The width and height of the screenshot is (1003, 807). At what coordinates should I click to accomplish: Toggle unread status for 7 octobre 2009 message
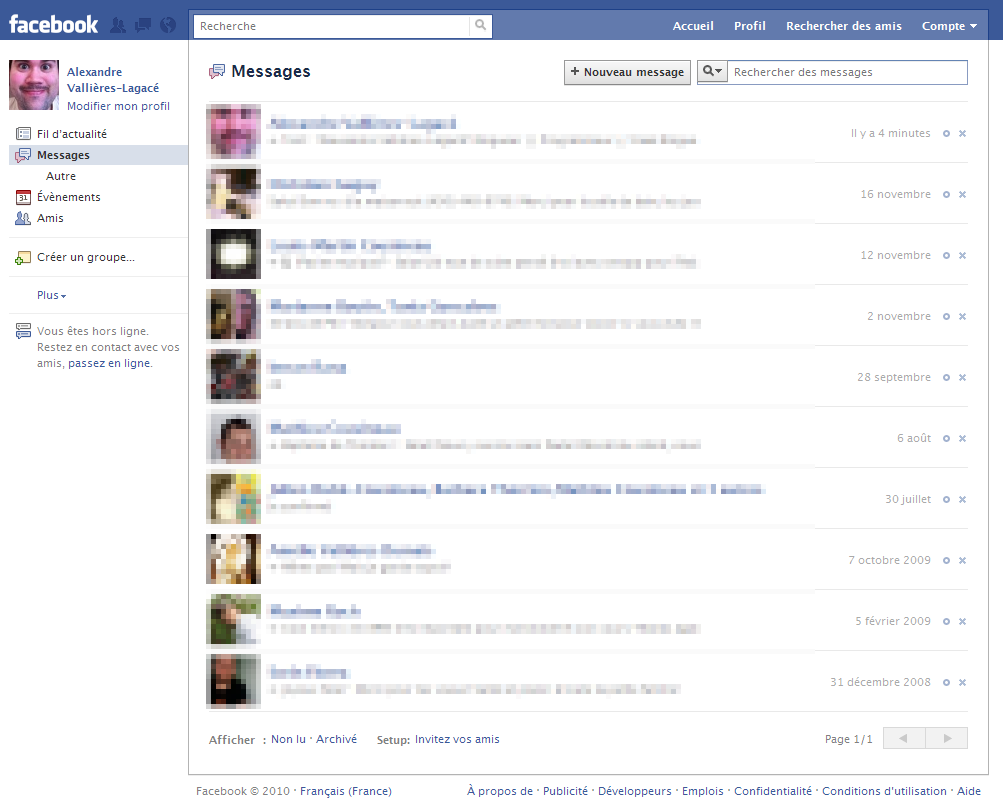[x=946, y=560]
